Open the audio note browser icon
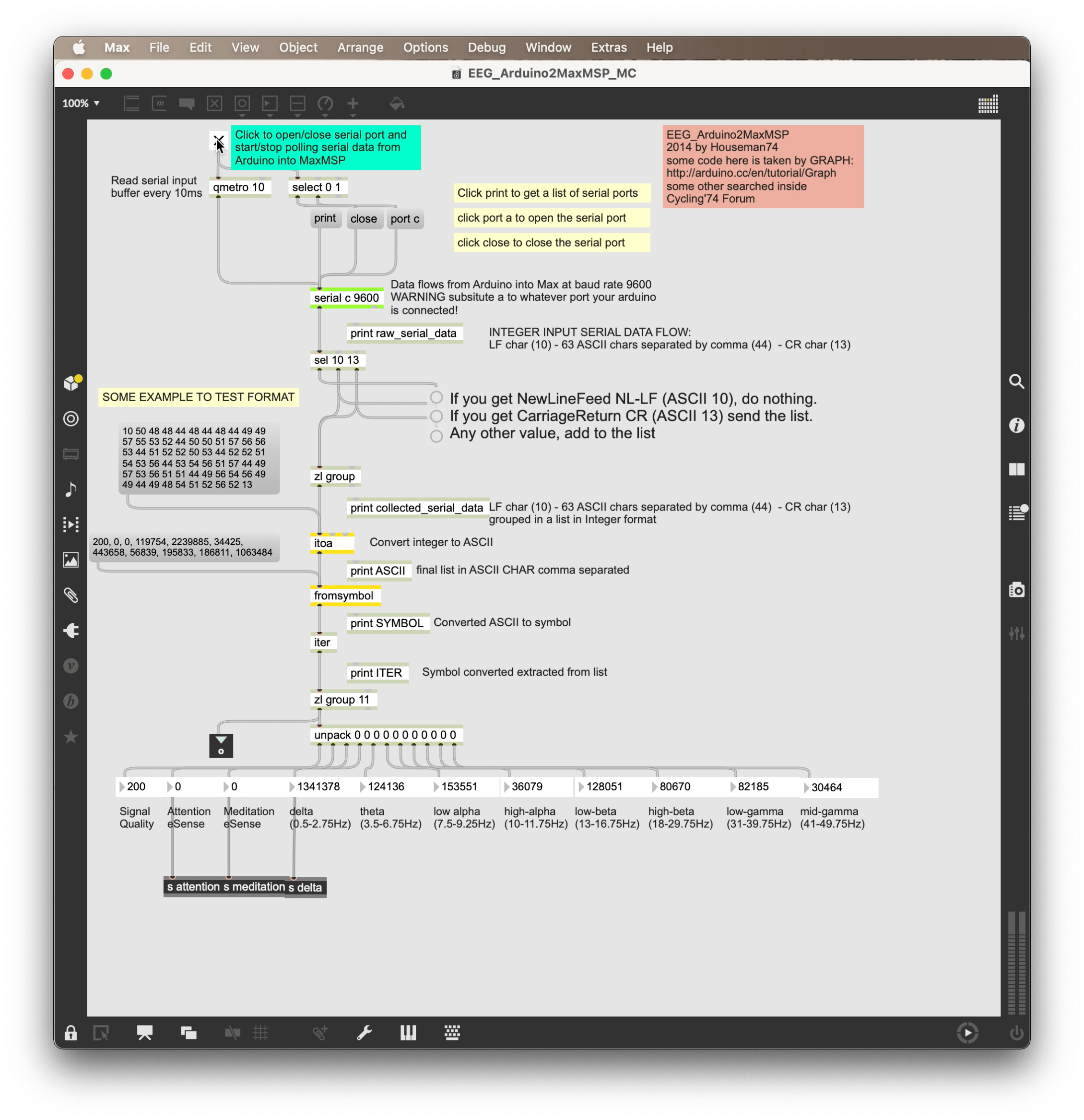 pyautogui.click(x=71, y=489)
